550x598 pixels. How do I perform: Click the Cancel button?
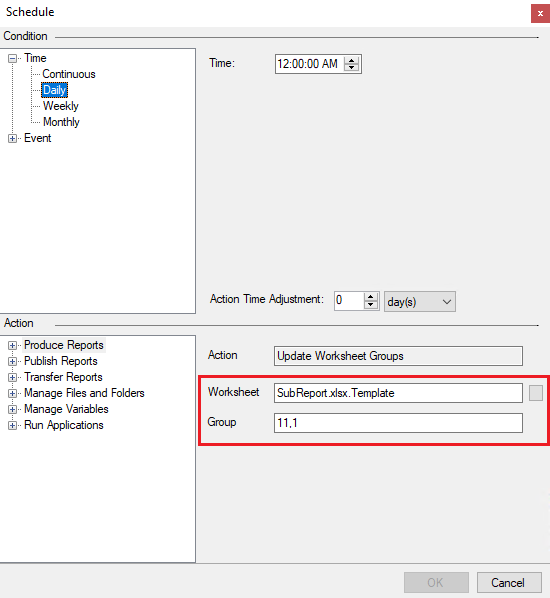pyautogui.click(x=509, y=583)
